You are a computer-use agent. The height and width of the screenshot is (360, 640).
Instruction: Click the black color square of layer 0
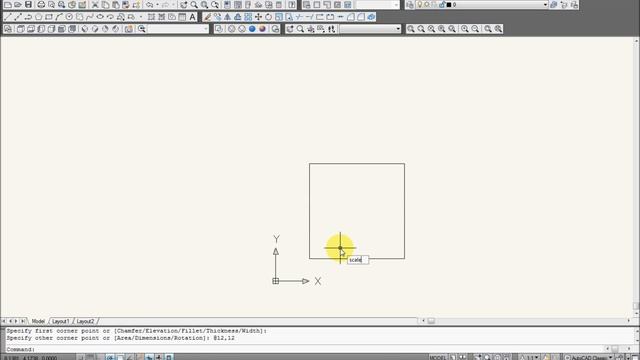[x=449, y=5]
